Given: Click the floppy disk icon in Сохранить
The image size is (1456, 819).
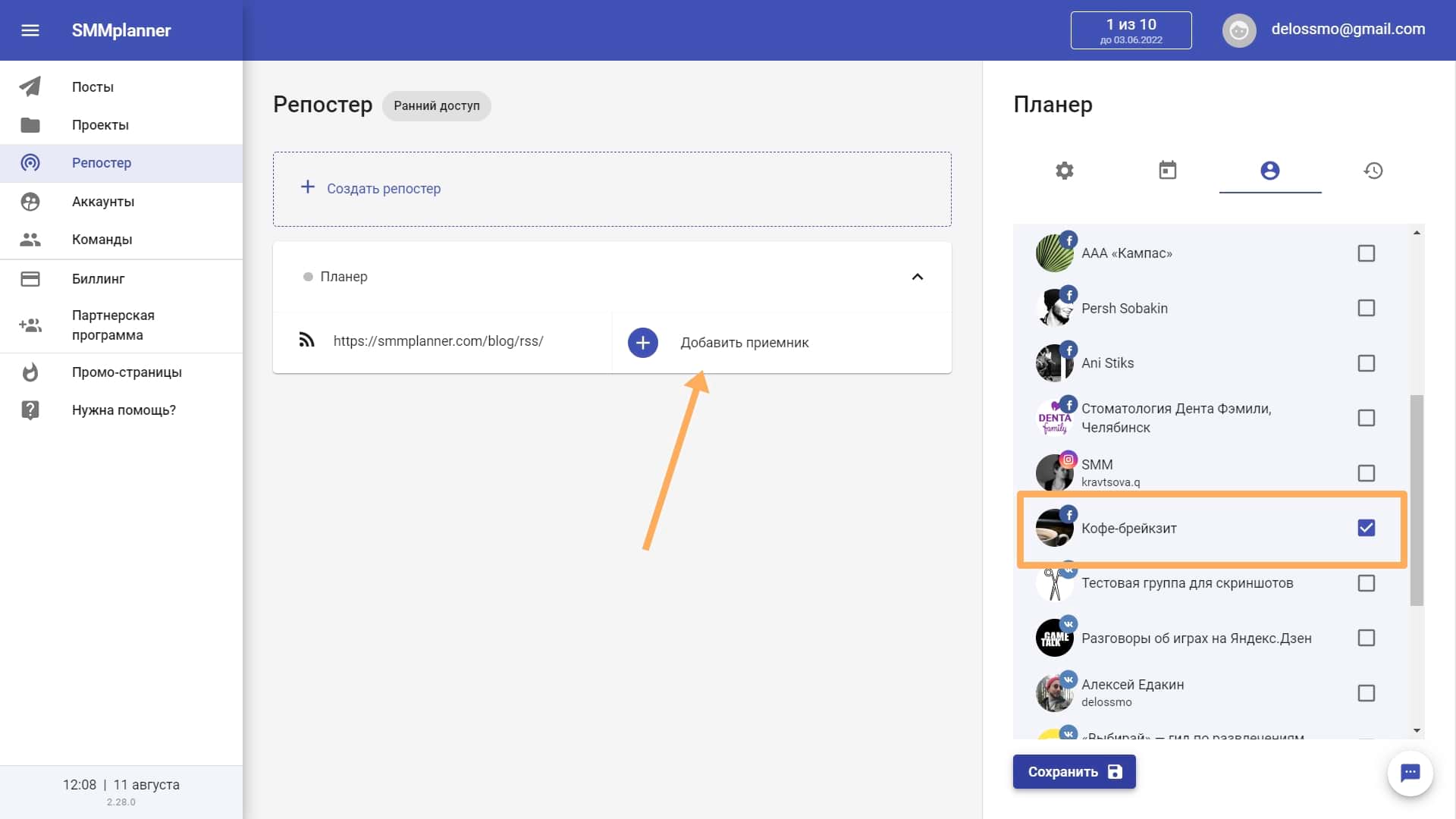Looking at the screenshot, I should (1115, 772).
